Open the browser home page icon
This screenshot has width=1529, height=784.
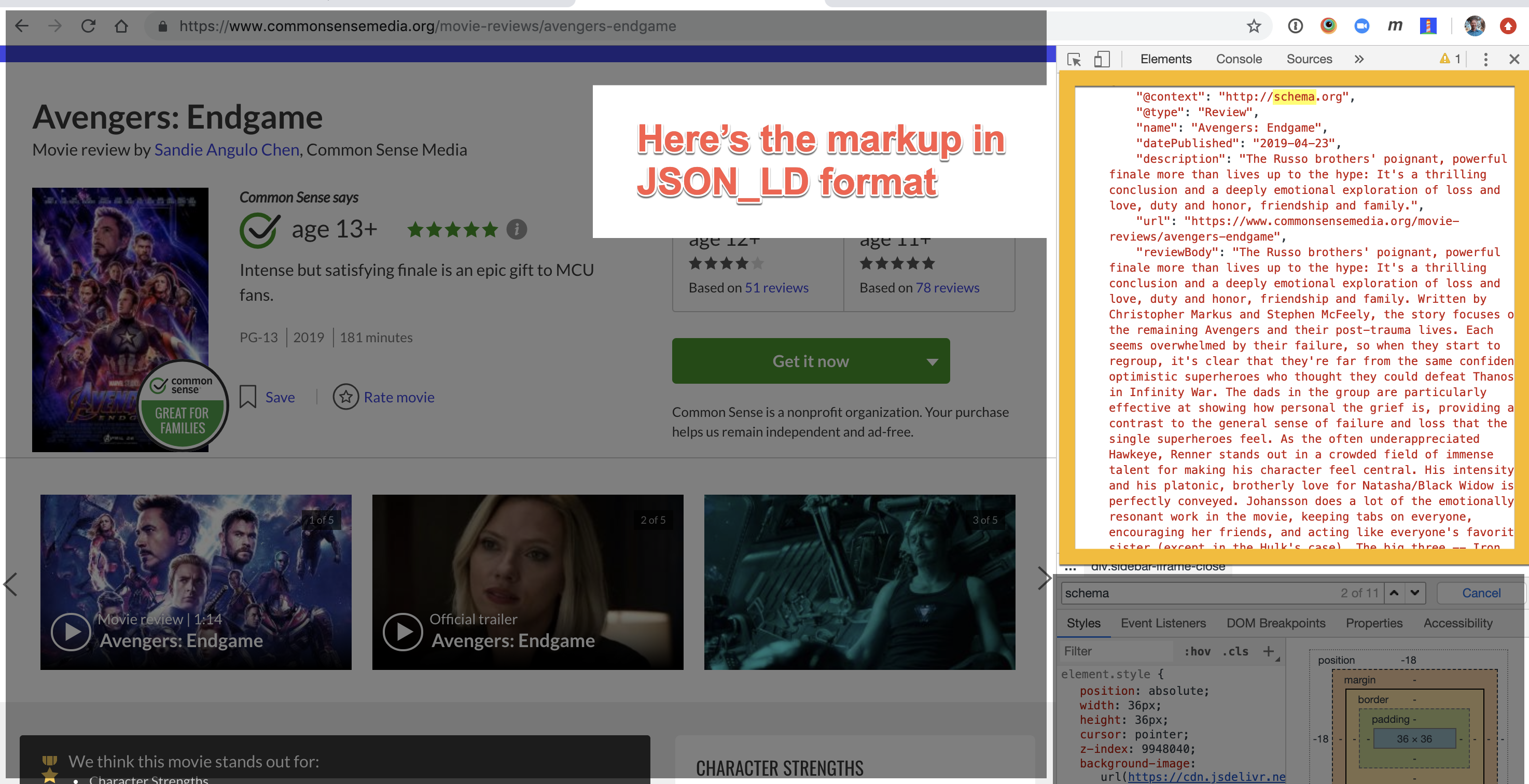pyautogui.click(x=121, y=26)
